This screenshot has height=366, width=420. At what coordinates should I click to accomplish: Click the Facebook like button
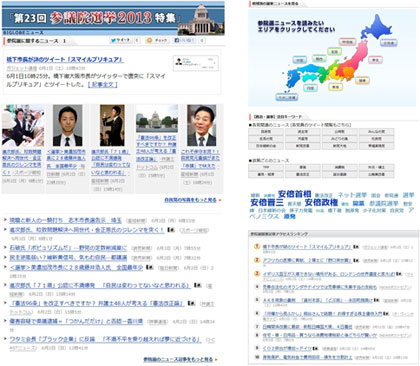pyautogui.click(x=184, y=40)
